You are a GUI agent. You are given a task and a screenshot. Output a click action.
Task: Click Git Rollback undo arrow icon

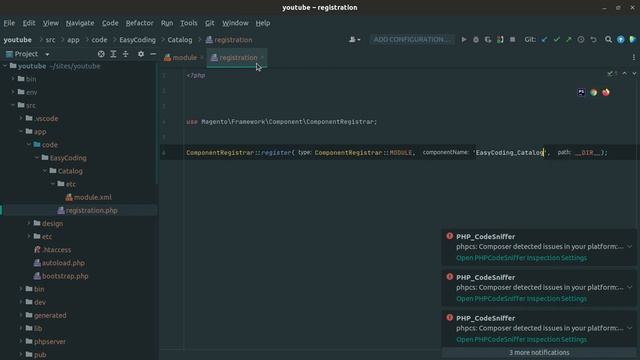click(x=593, y=40)
